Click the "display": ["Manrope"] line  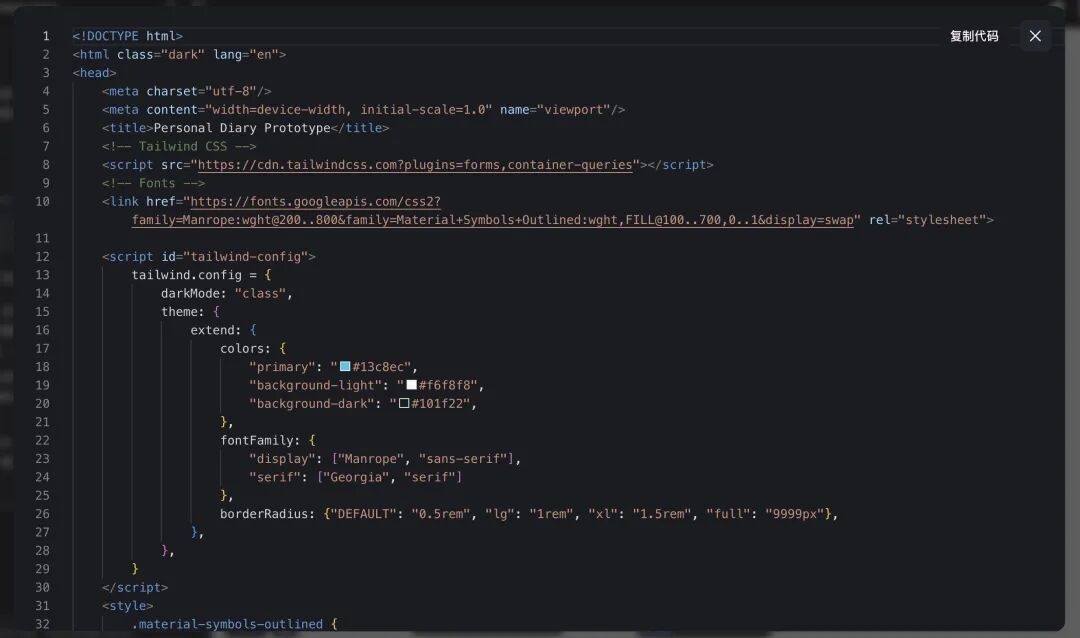pos(385,458)
